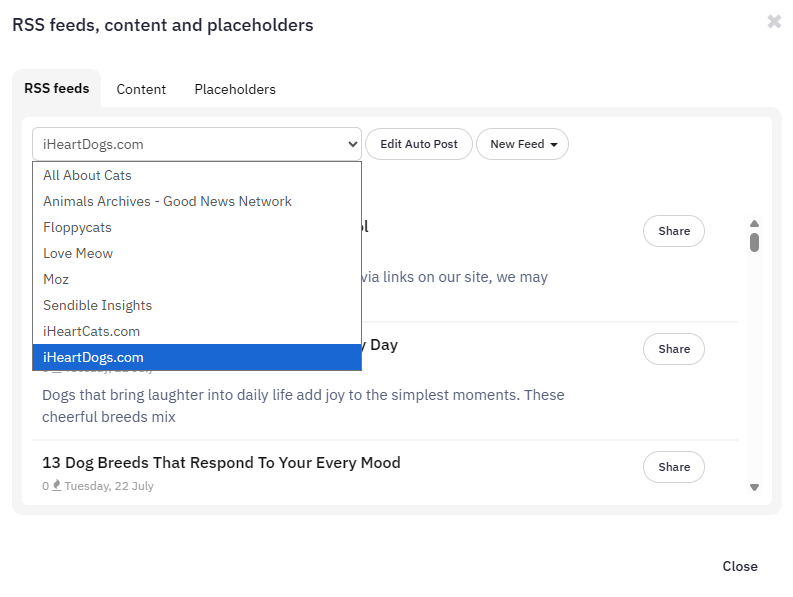793x597 pixels.
Task: Select the highlighted iHeartDogs.com option
Action: tap(197, 357)
